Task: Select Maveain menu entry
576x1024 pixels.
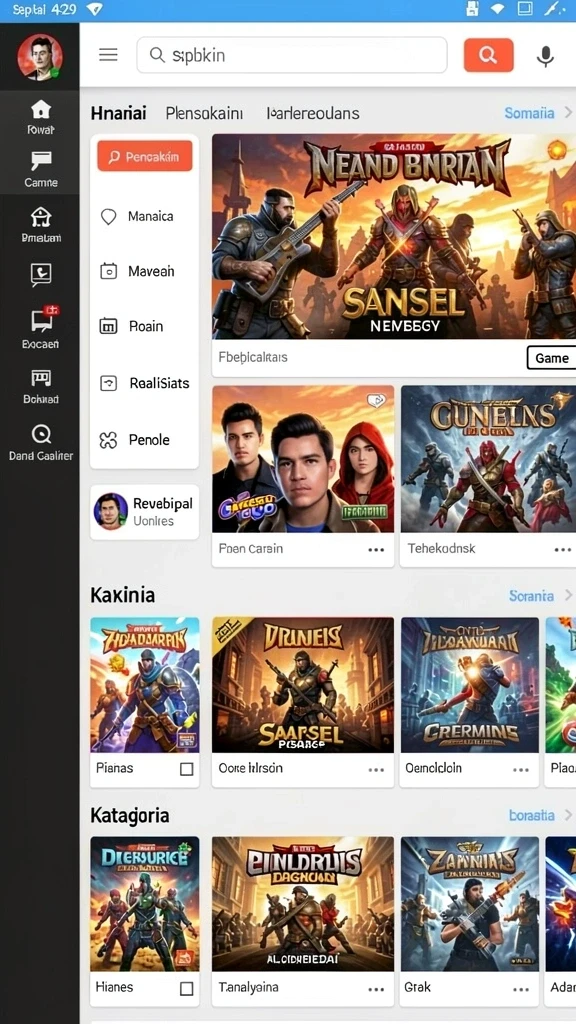Action: pos(144,271)
